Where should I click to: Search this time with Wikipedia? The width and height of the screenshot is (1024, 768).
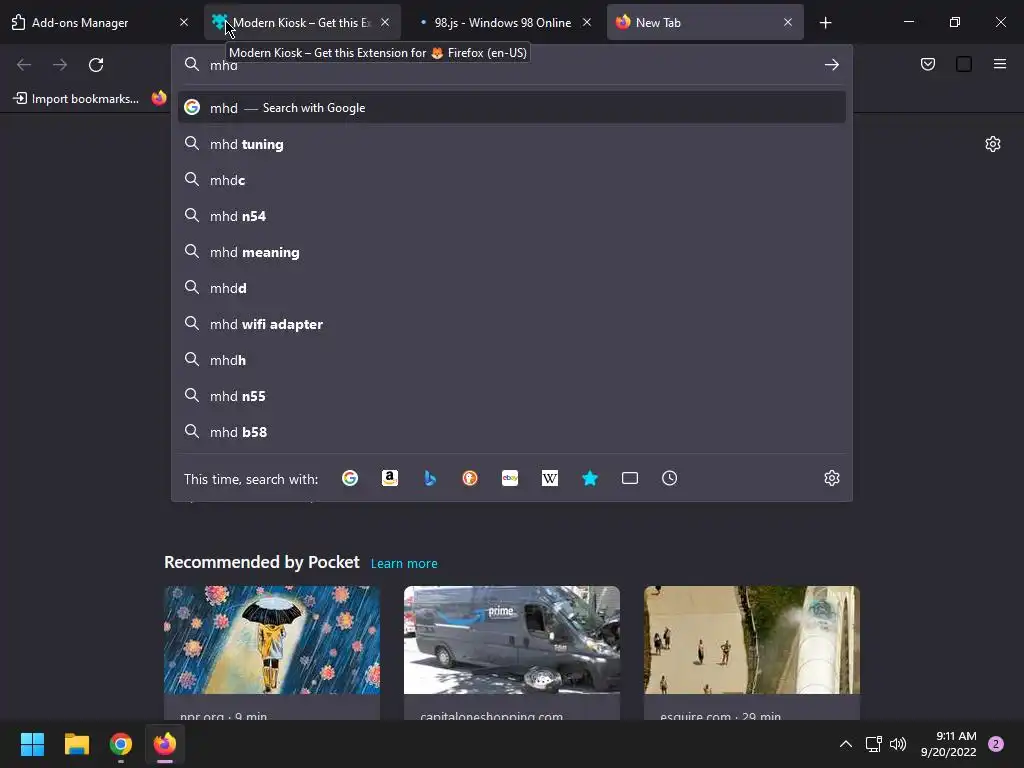(550, 478)
